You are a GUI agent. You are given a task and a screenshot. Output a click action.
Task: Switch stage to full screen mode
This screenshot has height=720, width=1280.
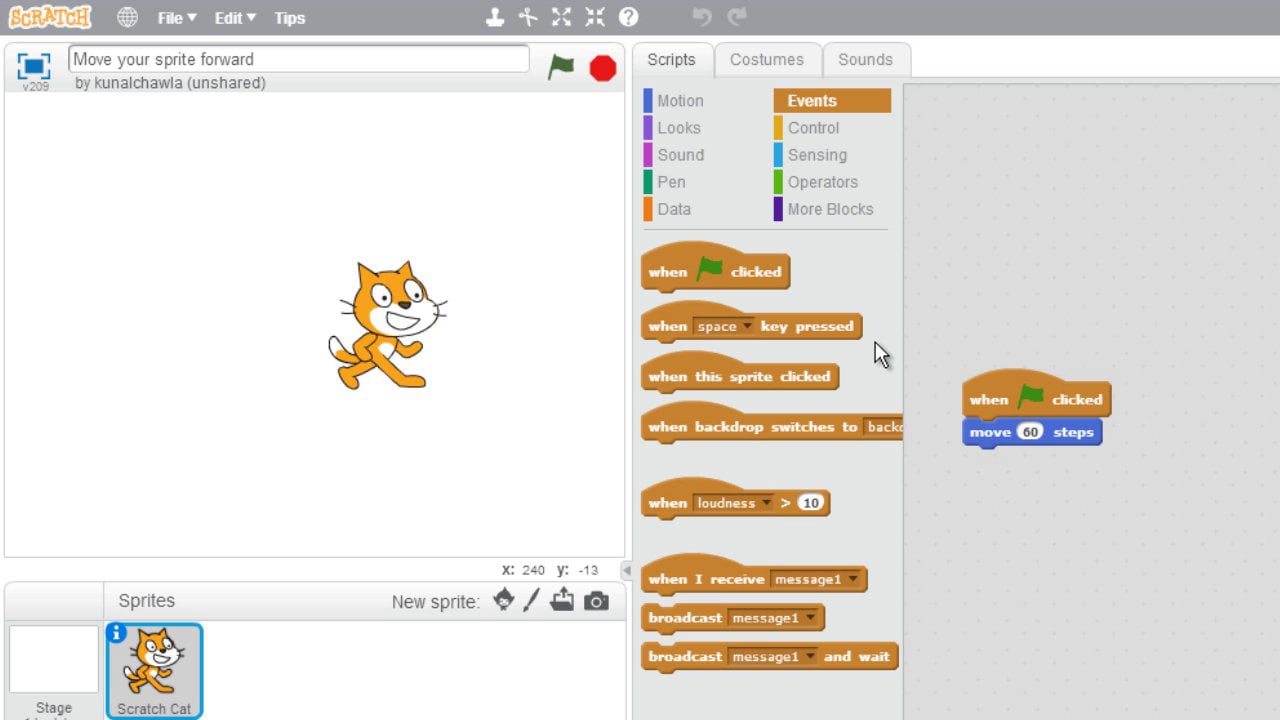[x=34, y=66]
